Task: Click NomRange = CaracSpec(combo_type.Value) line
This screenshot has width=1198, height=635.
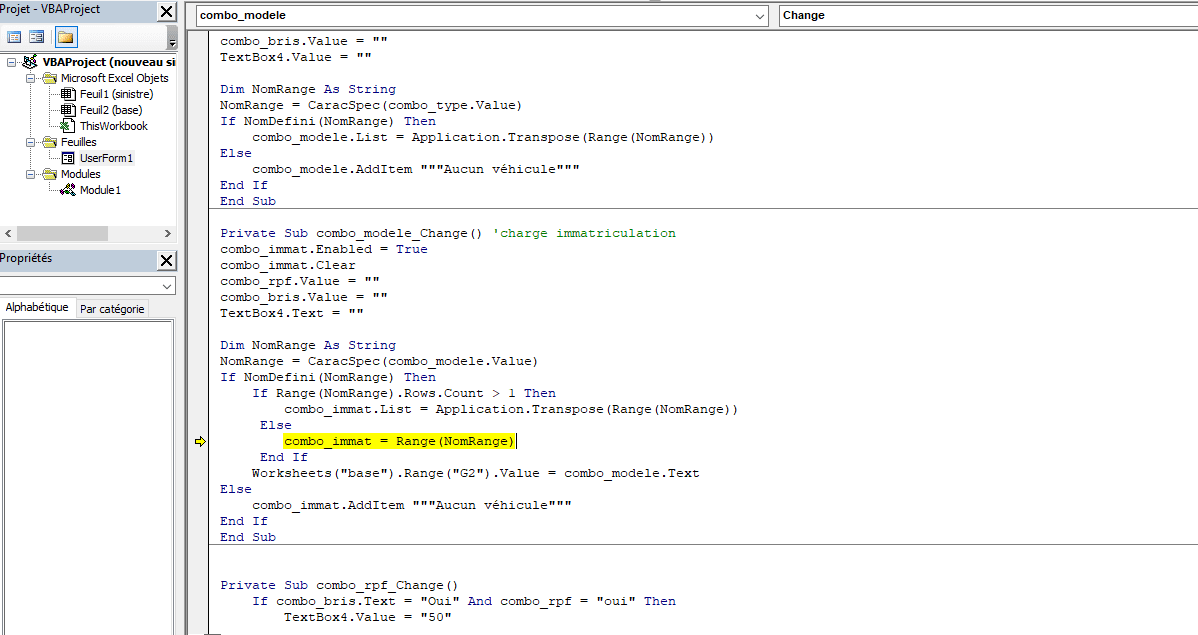Action: [x=371, y=105]
